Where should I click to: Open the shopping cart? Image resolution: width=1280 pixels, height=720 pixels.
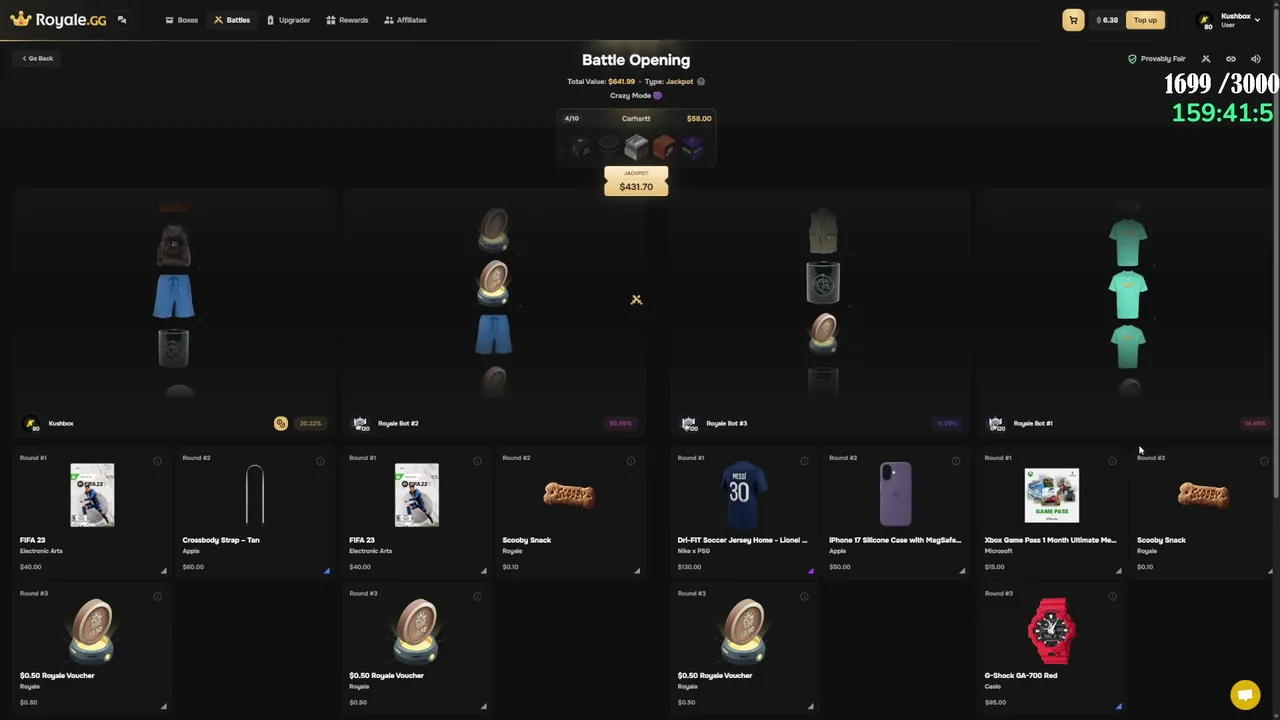tap(1073, 20)
